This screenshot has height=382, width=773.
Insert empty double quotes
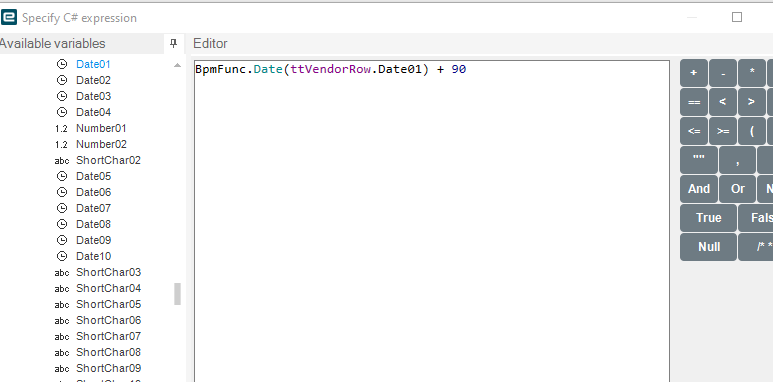click(x=699, y=160)
